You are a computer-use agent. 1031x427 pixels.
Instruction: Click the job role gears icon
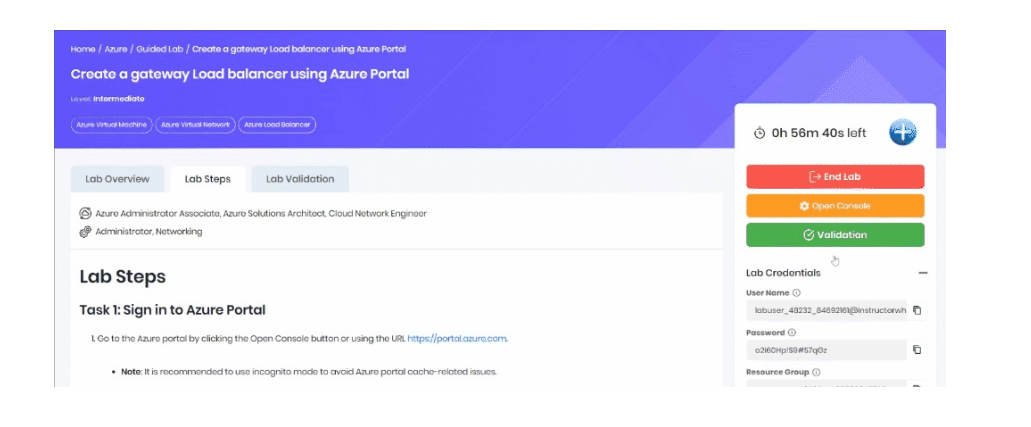click(x=85, y=232)
